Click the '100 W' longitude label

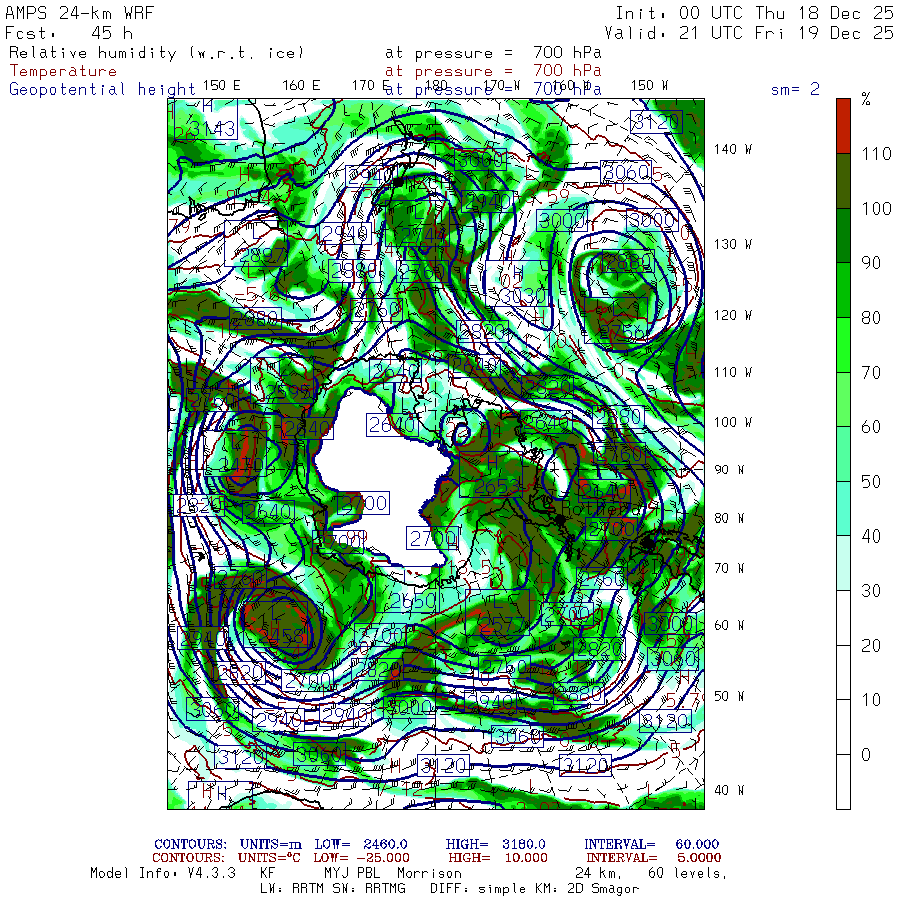coord(732,422)
